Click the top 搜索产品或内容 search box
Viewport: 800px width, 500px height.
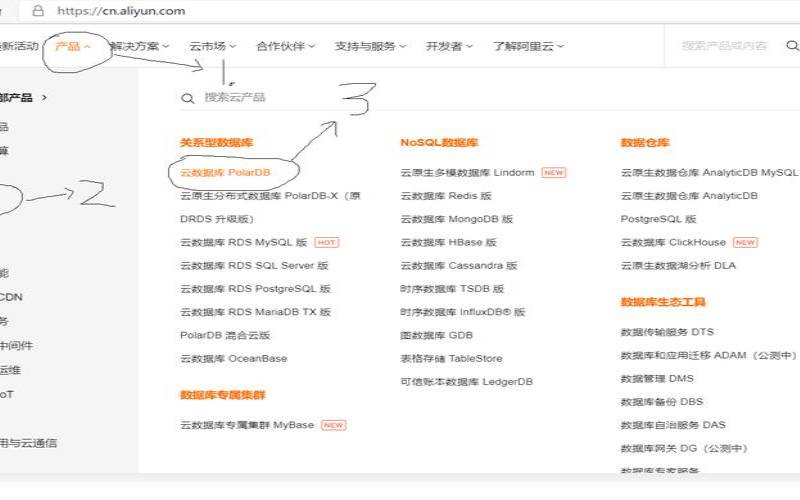pyautogui.click(x=724, y=46)
